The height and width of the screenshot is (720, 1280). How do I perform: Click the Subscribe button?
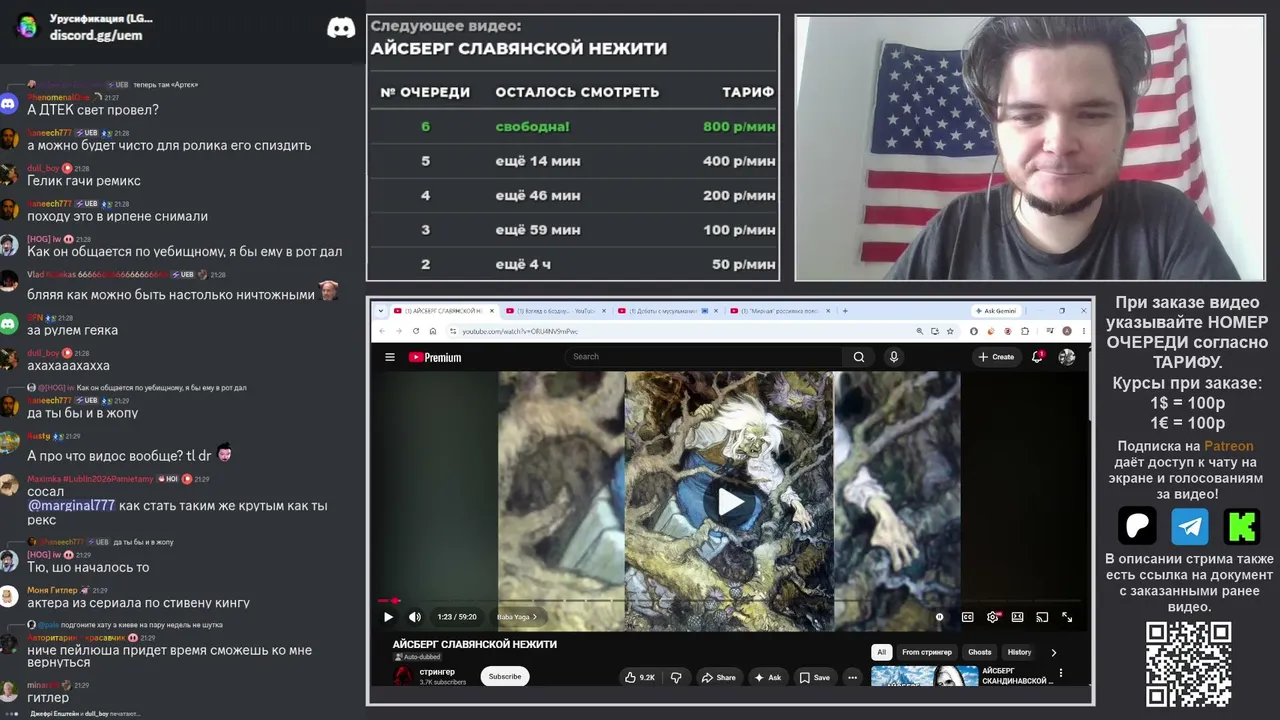coord(505,677)
